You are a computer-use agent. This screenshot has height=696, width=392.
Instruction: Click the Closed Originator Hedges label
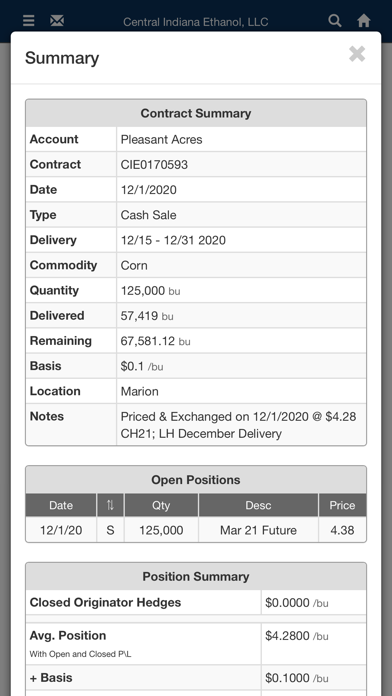tap(105, 603)
